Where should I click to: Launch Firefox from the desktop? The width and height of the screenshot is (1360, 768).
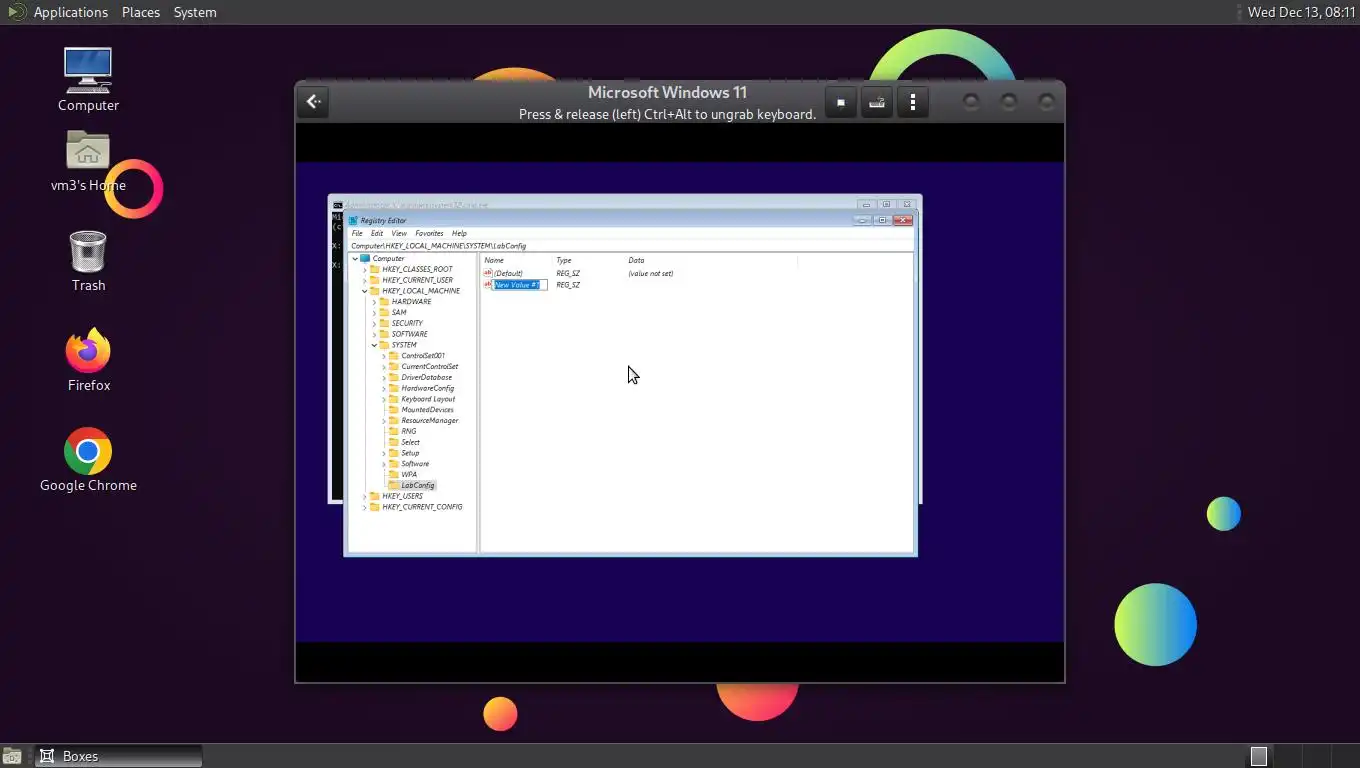88,350
